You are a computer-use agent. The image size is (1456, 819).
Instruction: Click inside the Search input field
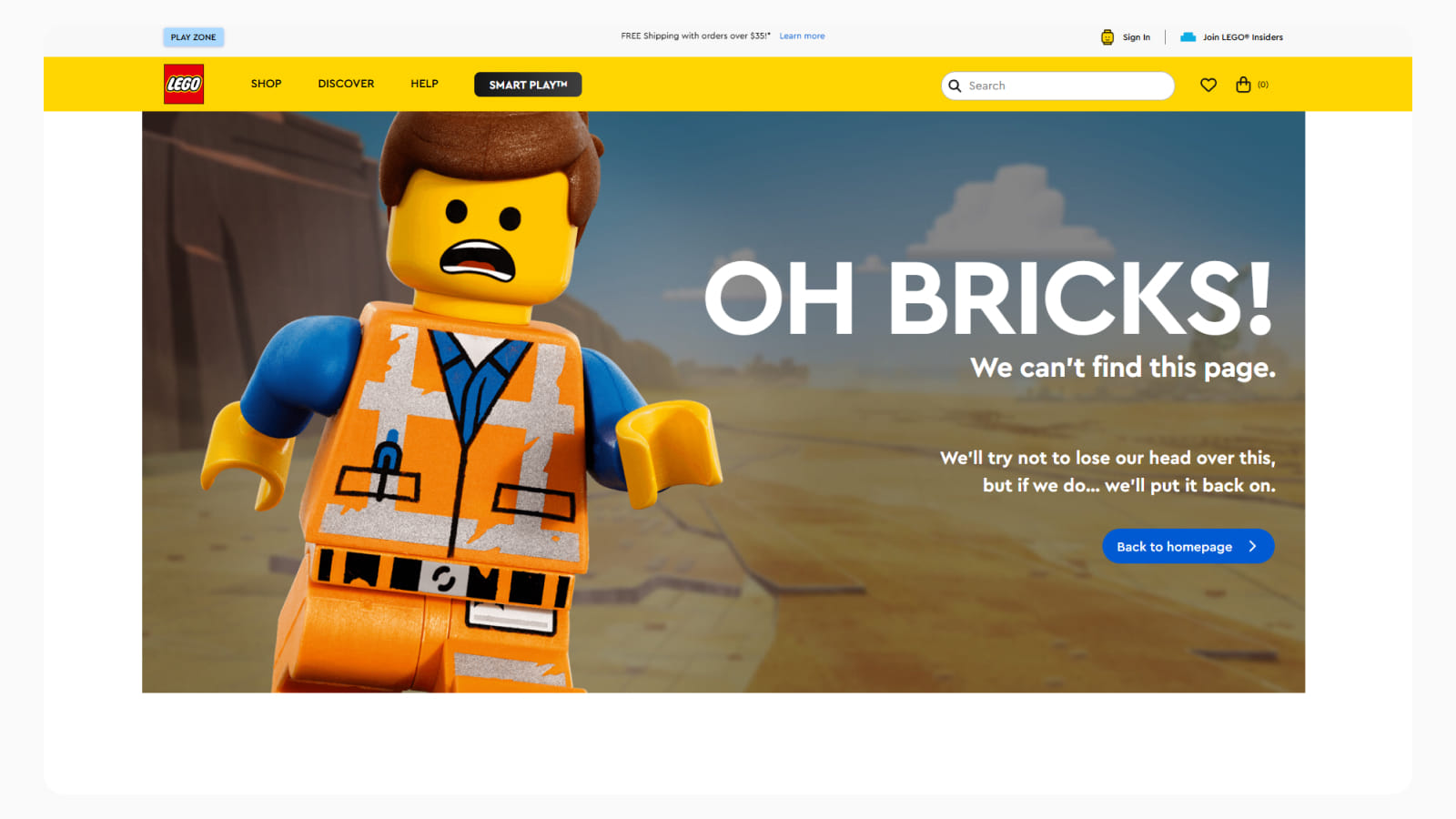coord(1046,85)
